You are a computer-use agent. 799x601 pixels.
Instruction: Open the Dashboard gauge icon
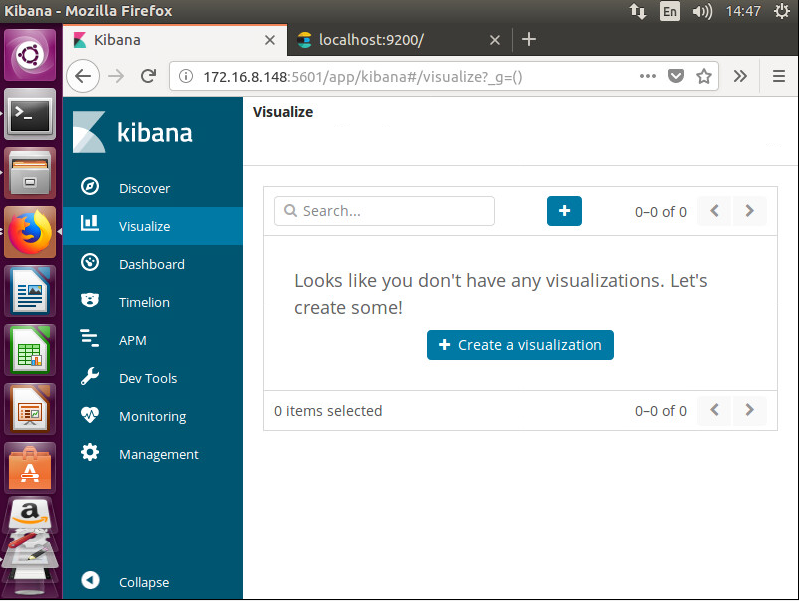(90, 263)
